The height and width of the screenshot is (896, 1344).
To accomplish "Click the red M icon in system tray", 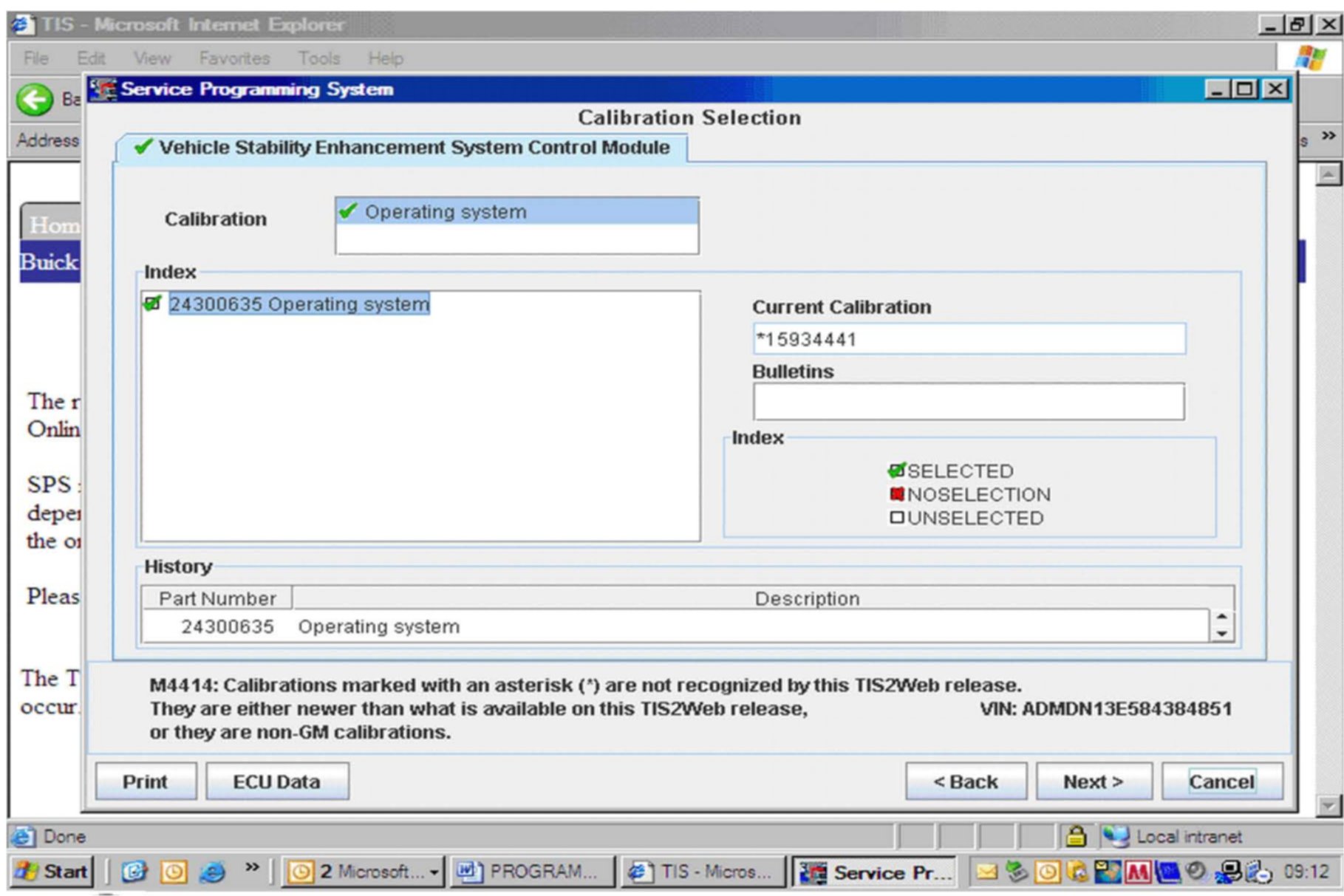I will 1136,872.
